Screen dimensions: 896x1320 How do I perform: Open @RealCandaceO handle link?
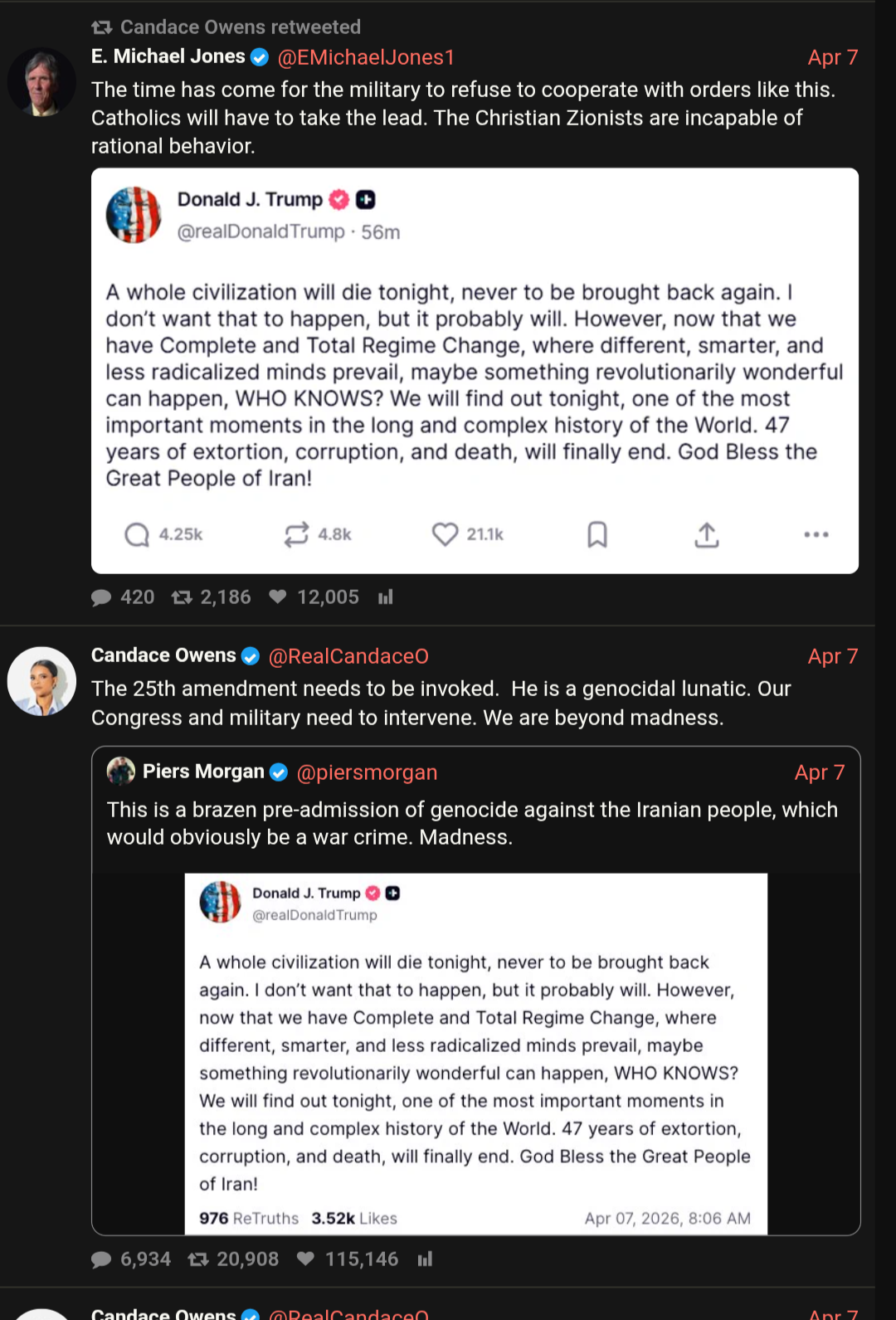[348, 656]
